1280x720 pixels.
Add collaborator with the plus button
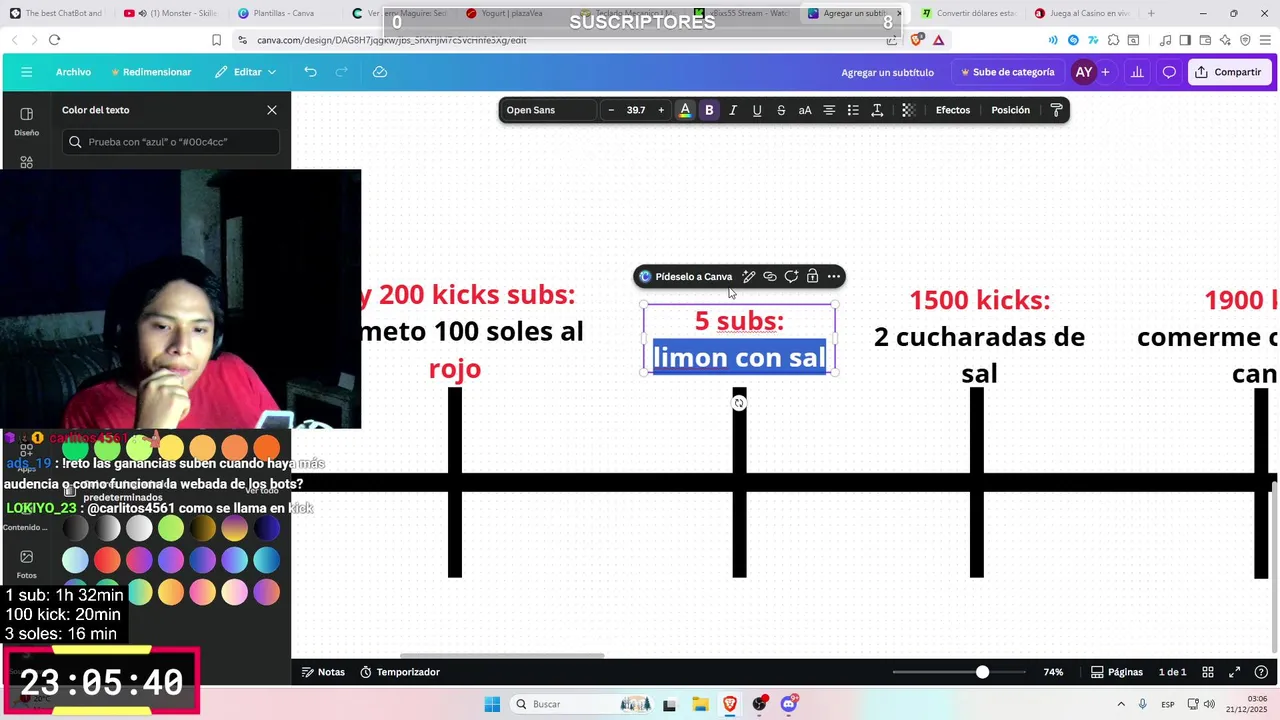click(x=1105, y=72)
